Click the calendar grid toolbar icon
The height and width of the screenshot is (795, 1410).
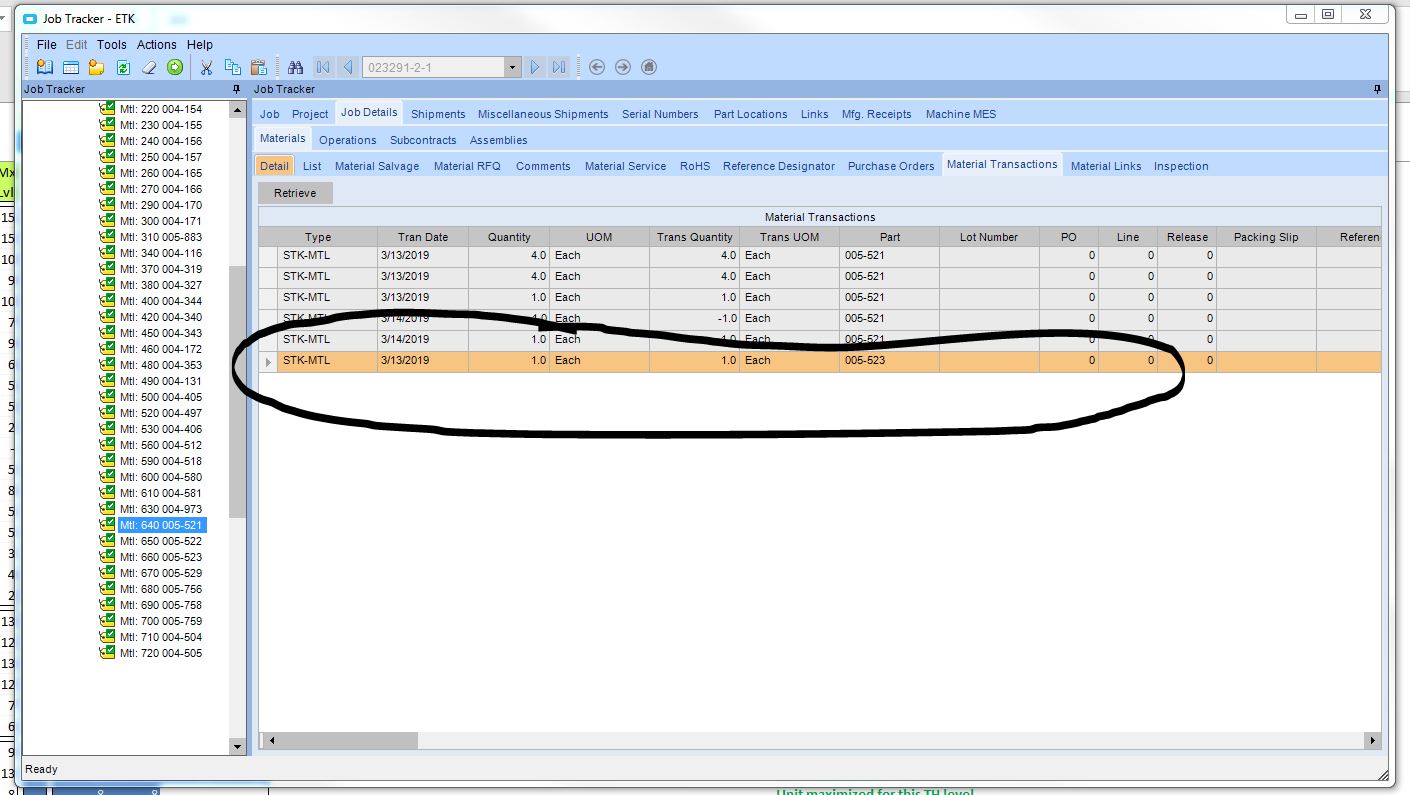pyautogui.click(x=71, y=67)
